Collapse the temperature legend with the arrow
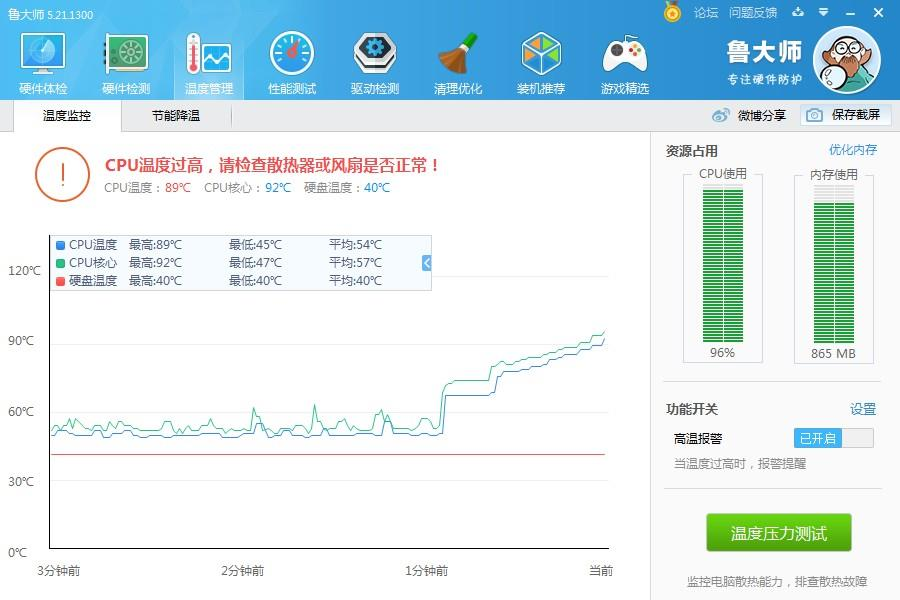 click(x=426, y=263)
